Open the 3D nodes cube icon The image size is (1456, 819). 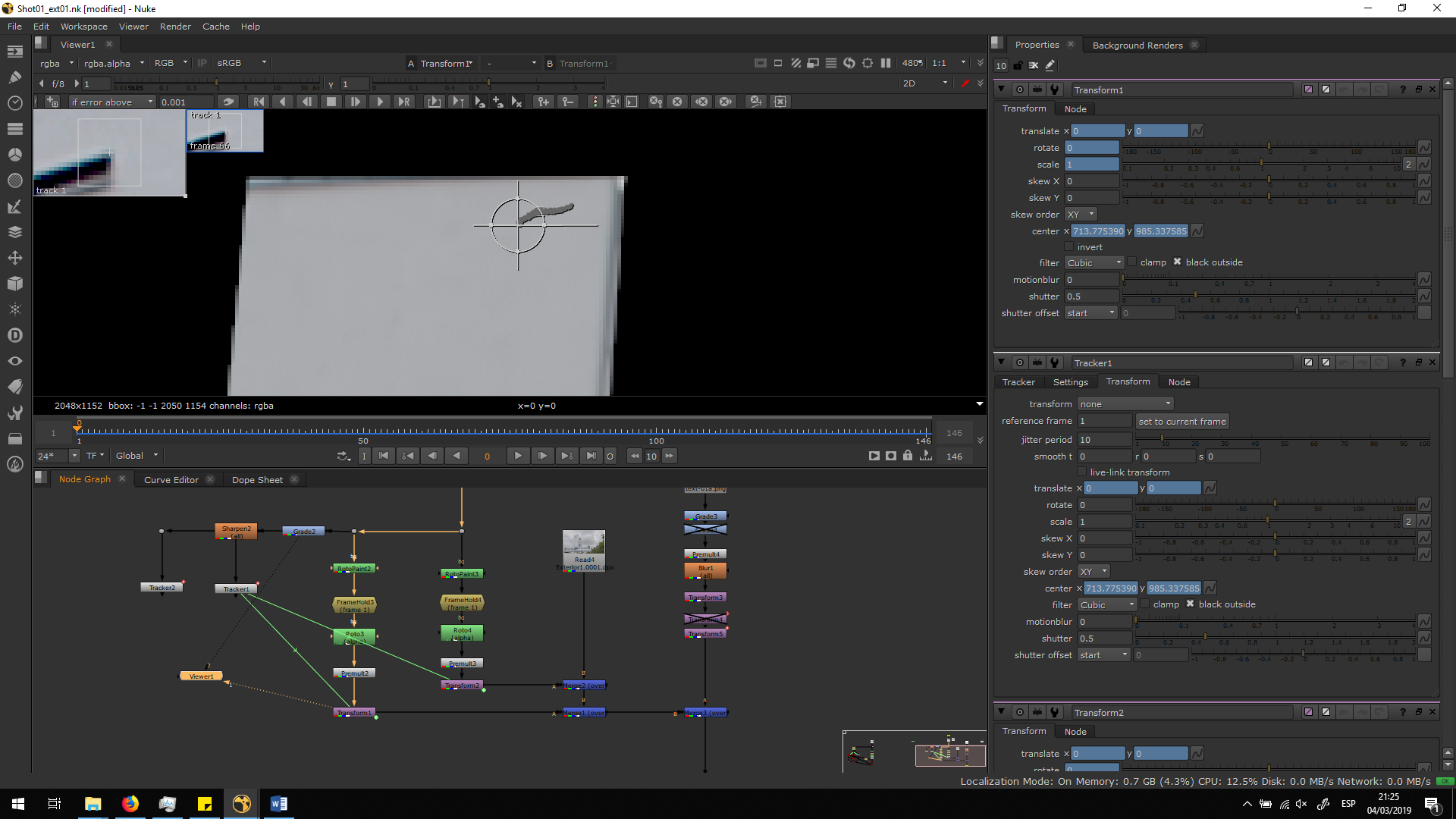(14, 284)
